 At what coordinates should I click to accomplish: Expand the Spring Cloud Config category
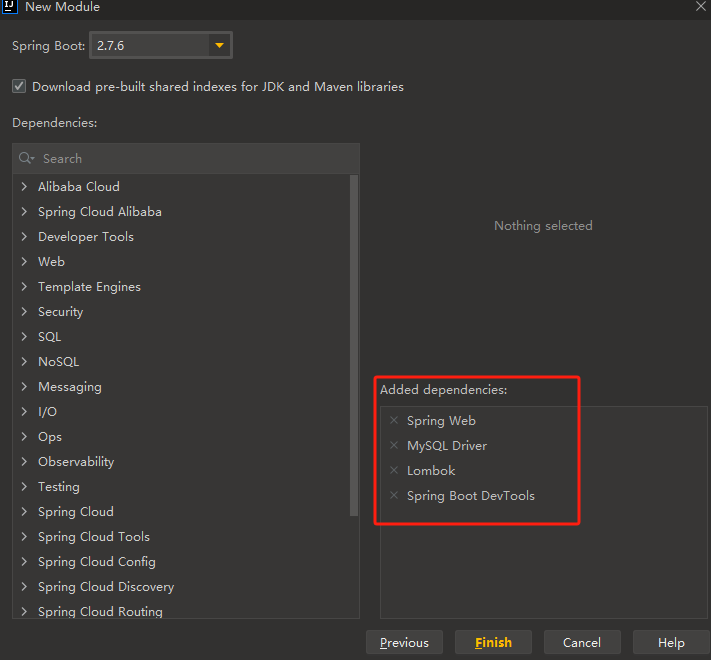click(24, 561)
